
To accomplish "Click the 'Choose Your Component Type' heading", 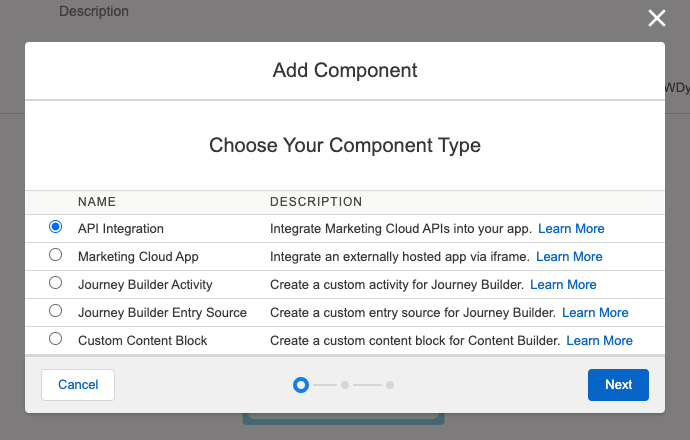I will 345,146.
